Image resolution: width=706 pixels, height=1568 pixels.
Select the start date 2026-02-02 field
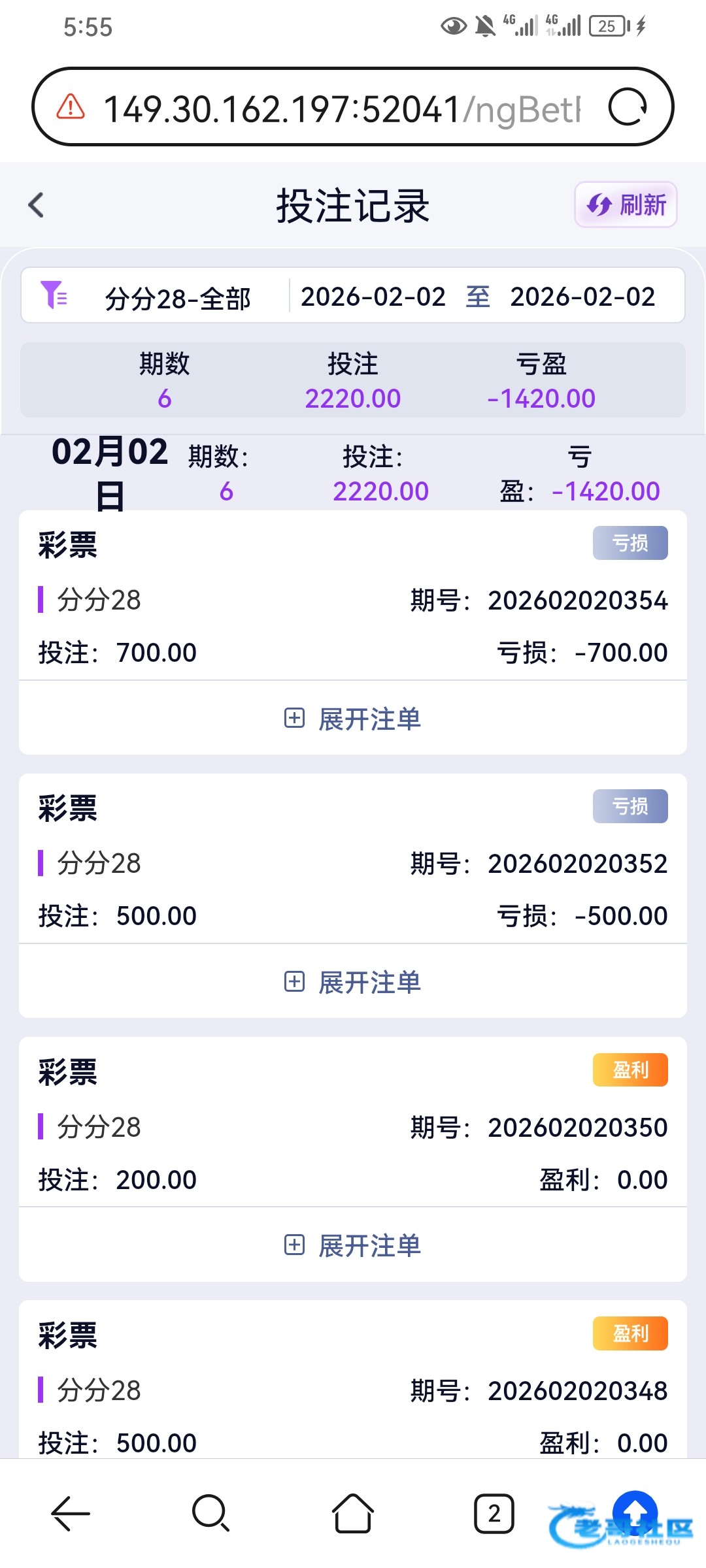[x=373, y=297]
